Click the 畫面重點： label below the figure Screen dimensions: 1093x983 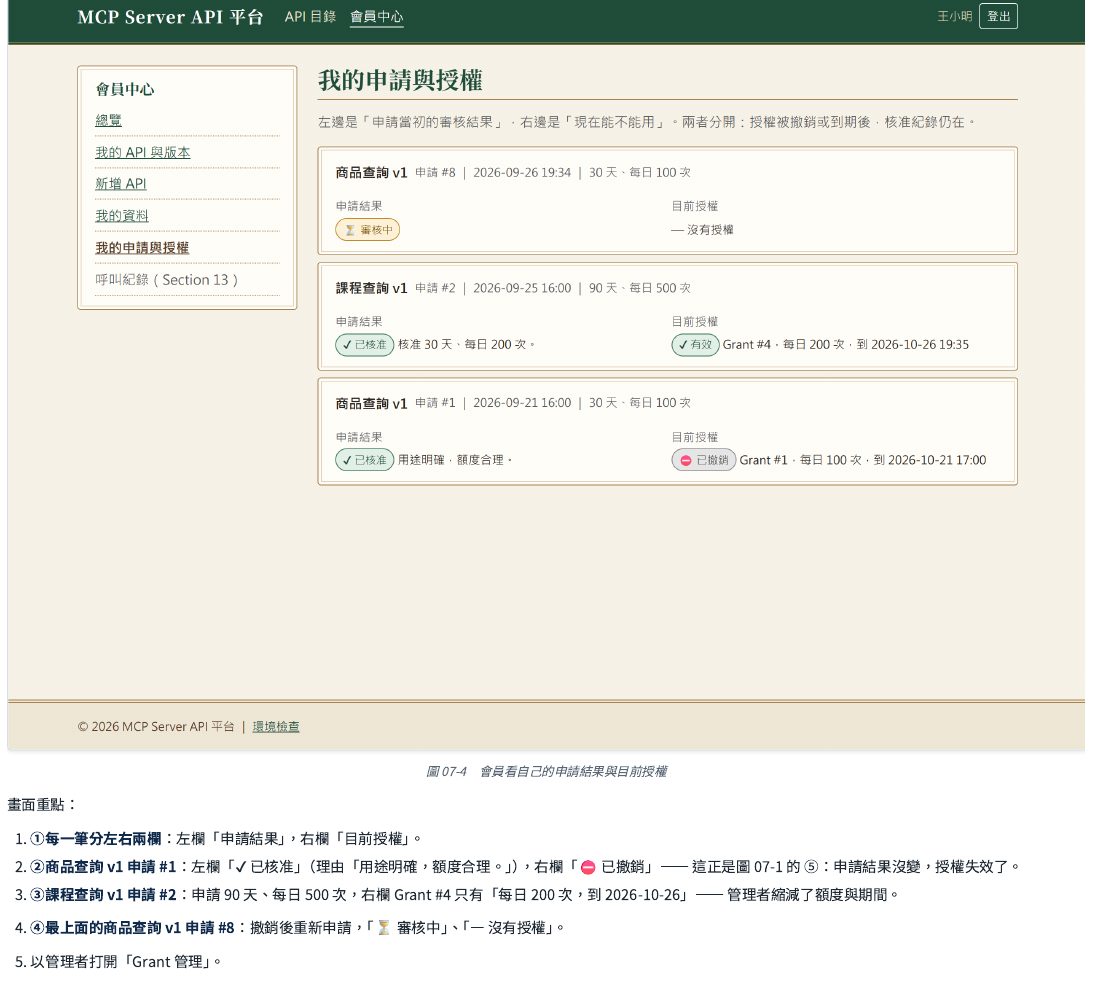point(42,805)
